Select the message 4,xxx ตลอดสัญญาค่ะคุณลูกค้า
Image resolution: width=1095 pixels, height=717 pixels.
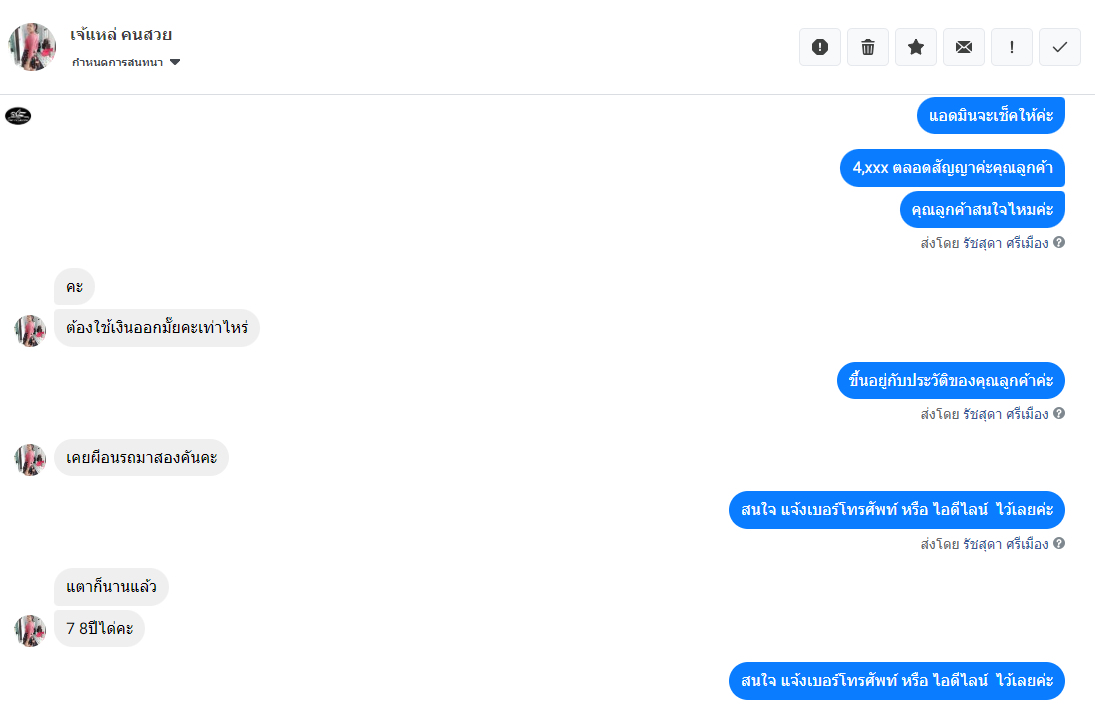(953, 168)
